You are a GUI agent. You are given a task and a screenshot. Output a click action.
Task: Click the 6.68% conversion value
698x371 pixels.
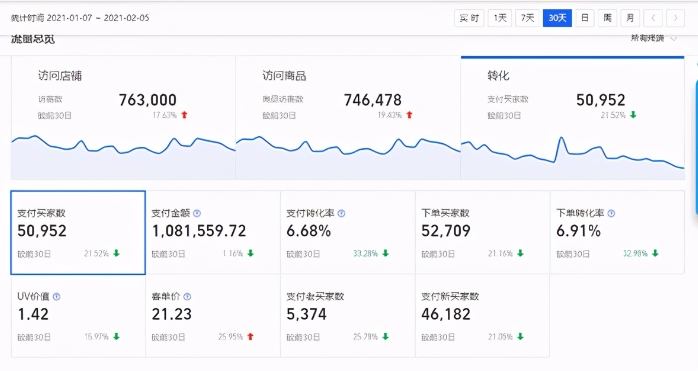[x=308, y=231]
